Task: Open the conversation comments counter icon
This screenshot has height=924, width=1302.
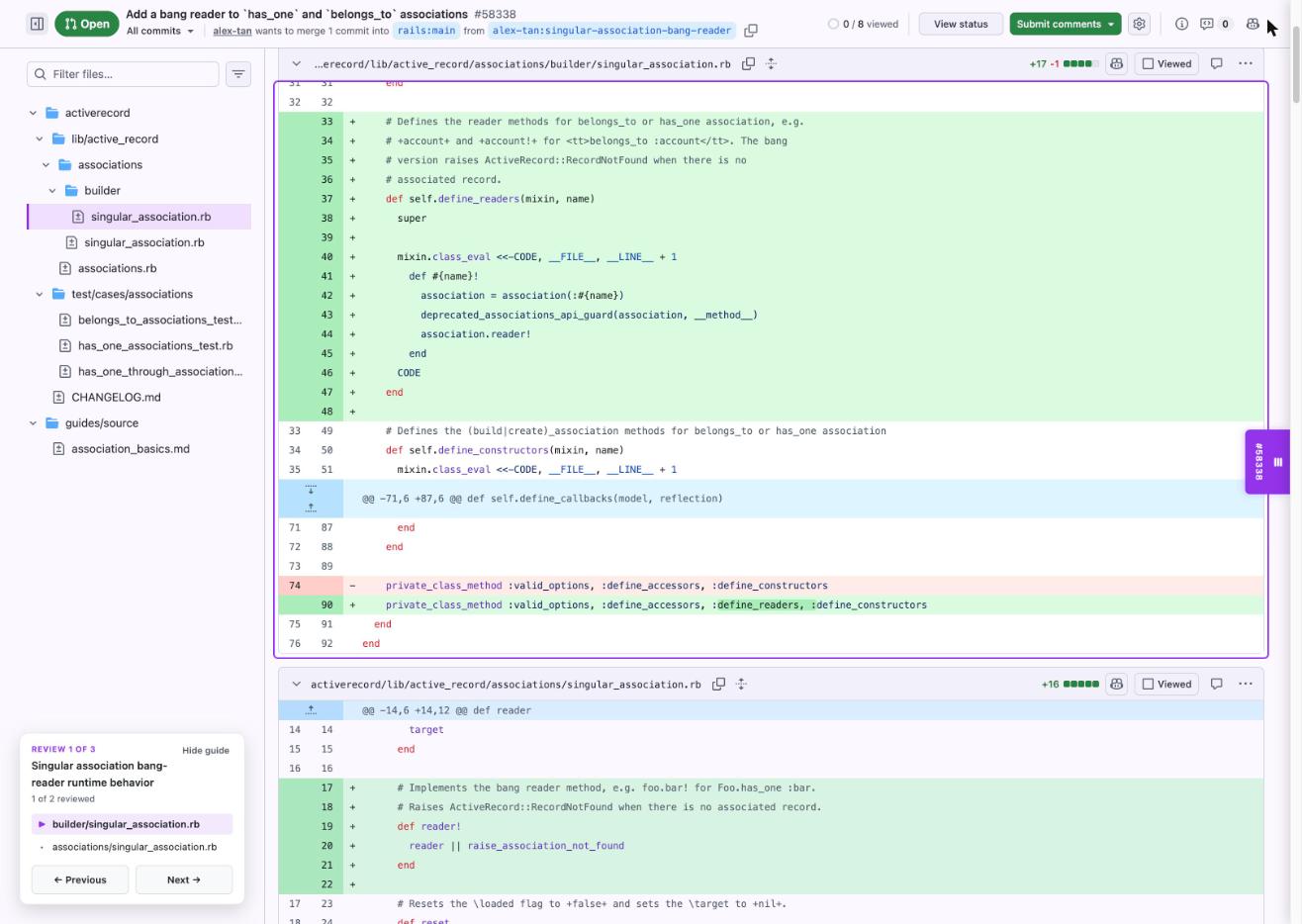Action: pos(1215,24)
